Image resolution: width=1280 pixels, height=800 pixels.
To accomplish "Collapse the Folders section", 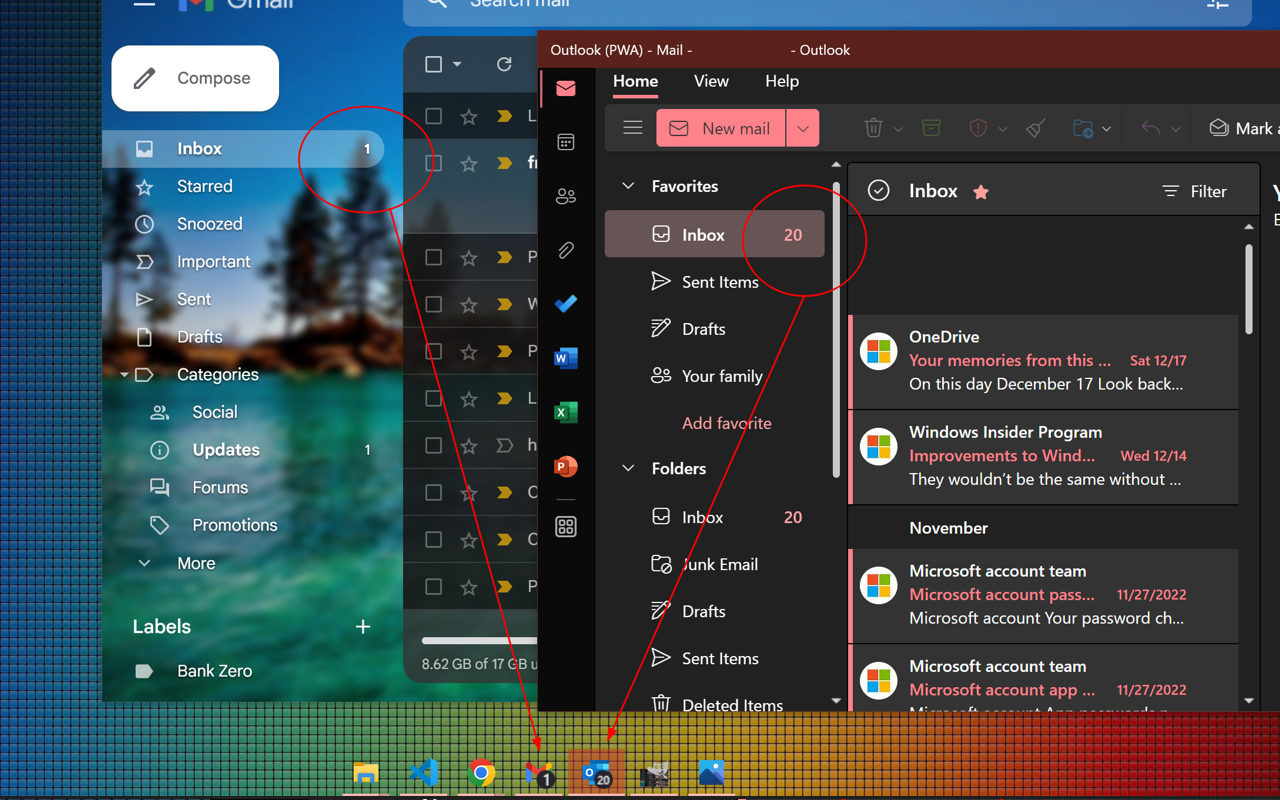I will pos(628,468).
